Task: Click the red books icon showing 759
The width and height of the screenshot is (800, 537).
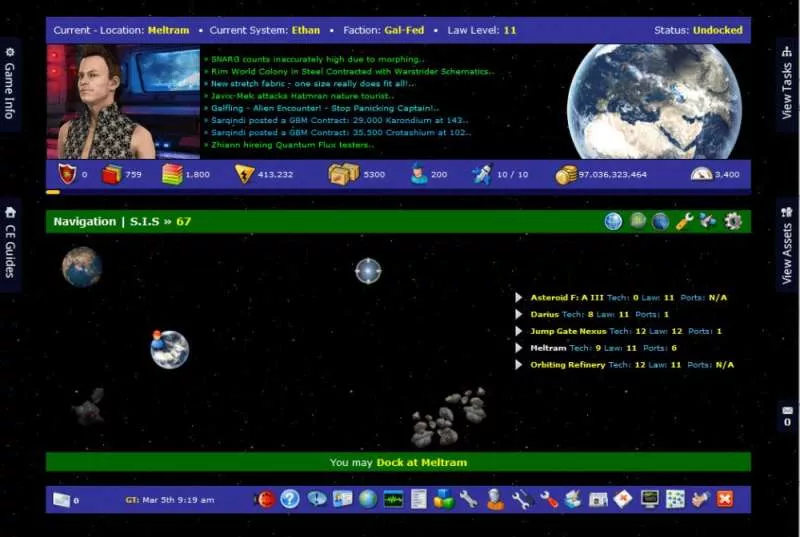Action: (111, 174)
